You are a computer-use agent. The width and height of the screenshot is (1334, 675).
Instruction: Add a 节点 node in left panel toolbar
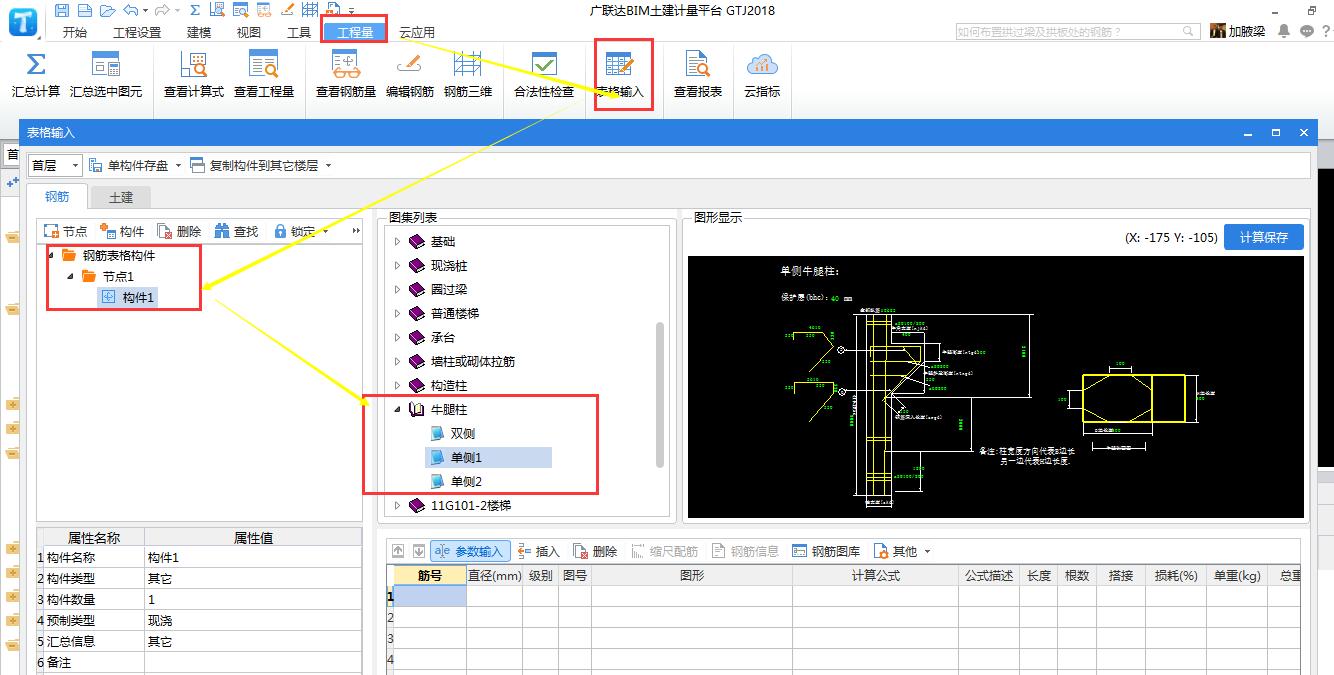66,231
